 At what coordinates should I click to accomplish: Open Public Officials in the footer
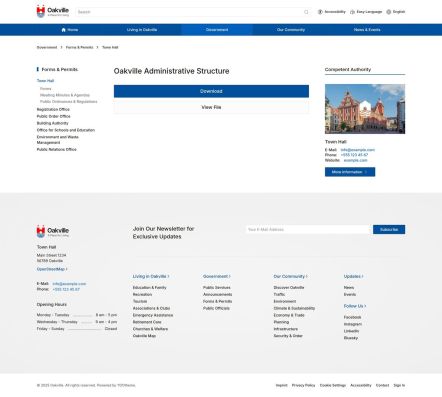click(216, 308)
